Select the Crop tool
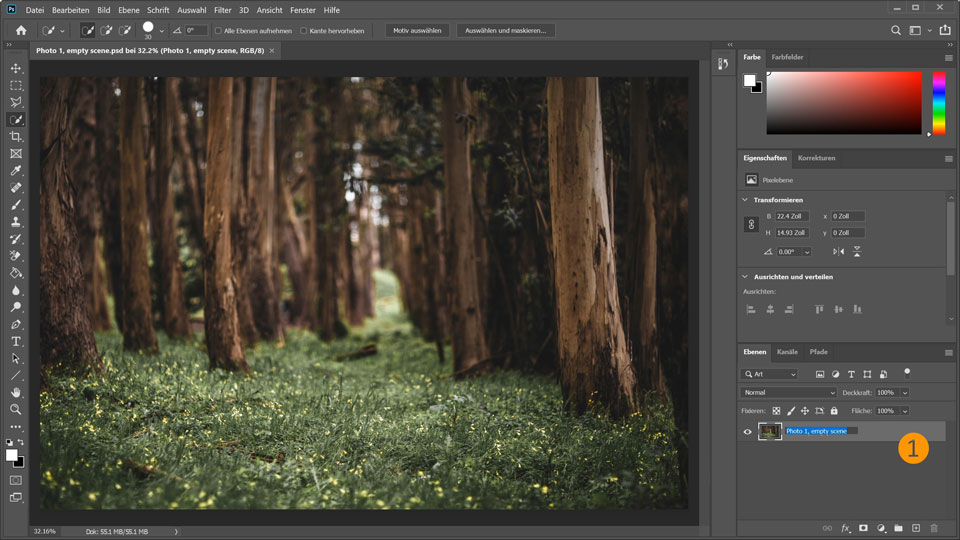Viewport: 960px width, 540px height. tap(16, 136)
